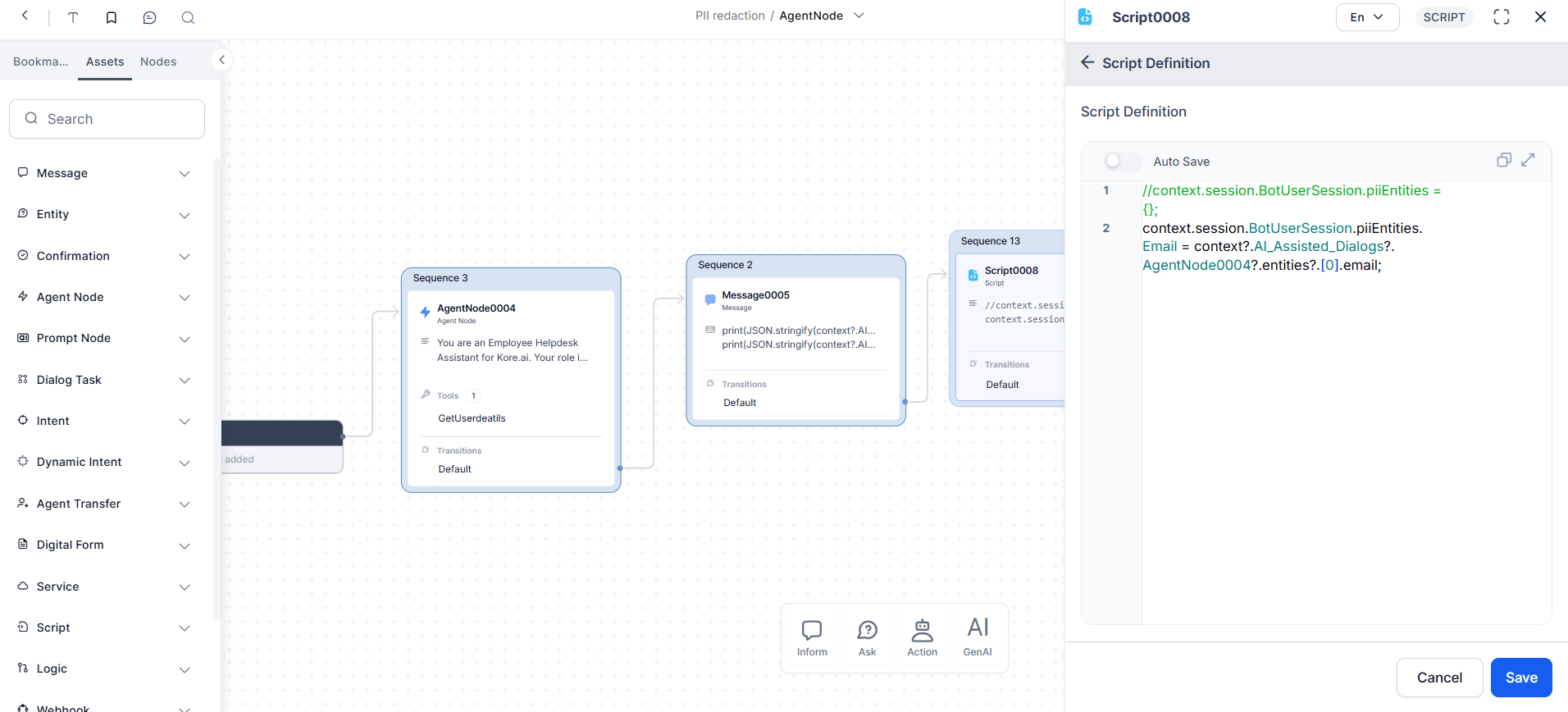Click the Dialog Task asset icon
The height and width of the screenshot is (712, 1568).
(23, 379)
